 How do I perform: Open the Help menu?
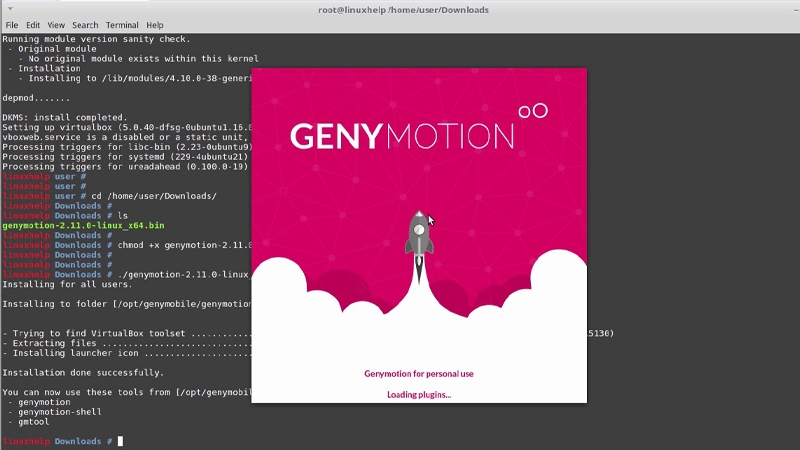click(x=155, y=25)
